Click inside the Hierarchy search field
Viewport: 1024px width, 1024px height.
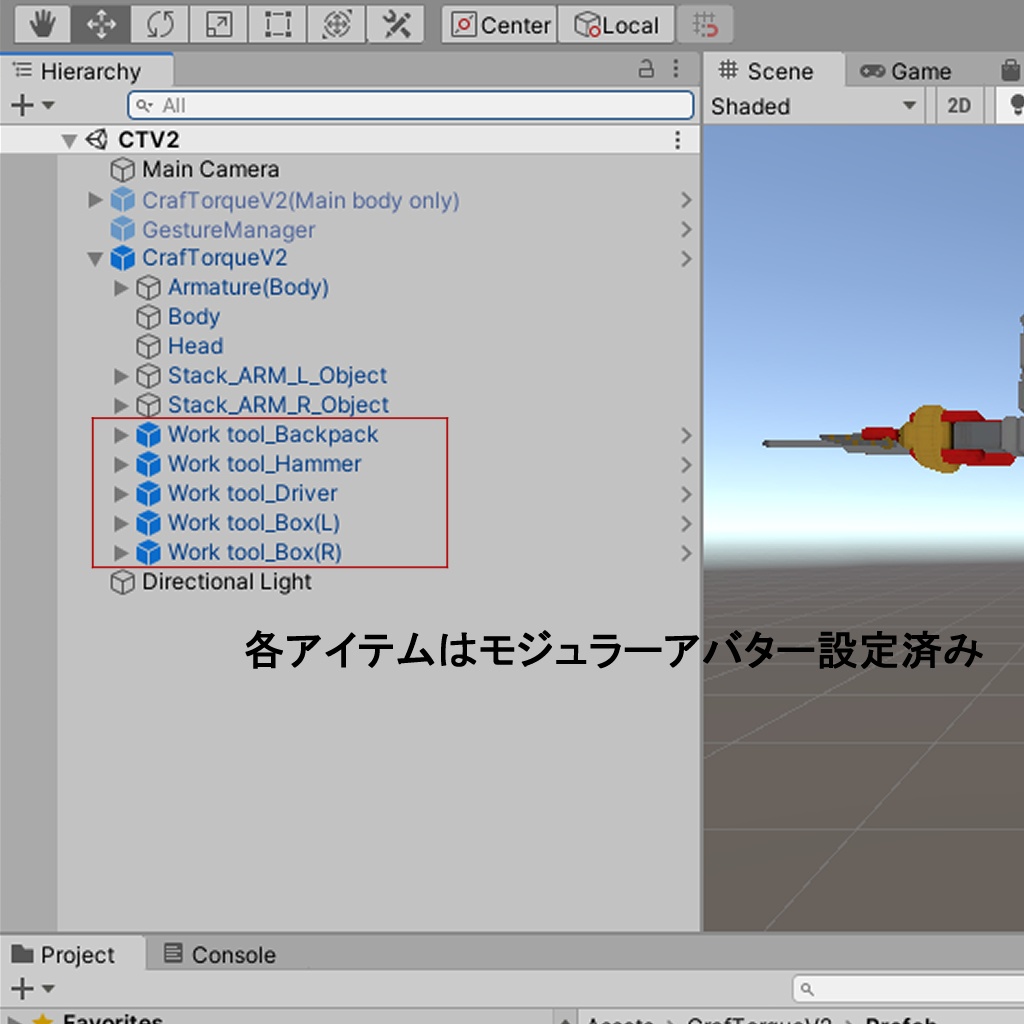pyautogui.click(x=400, y=105)
